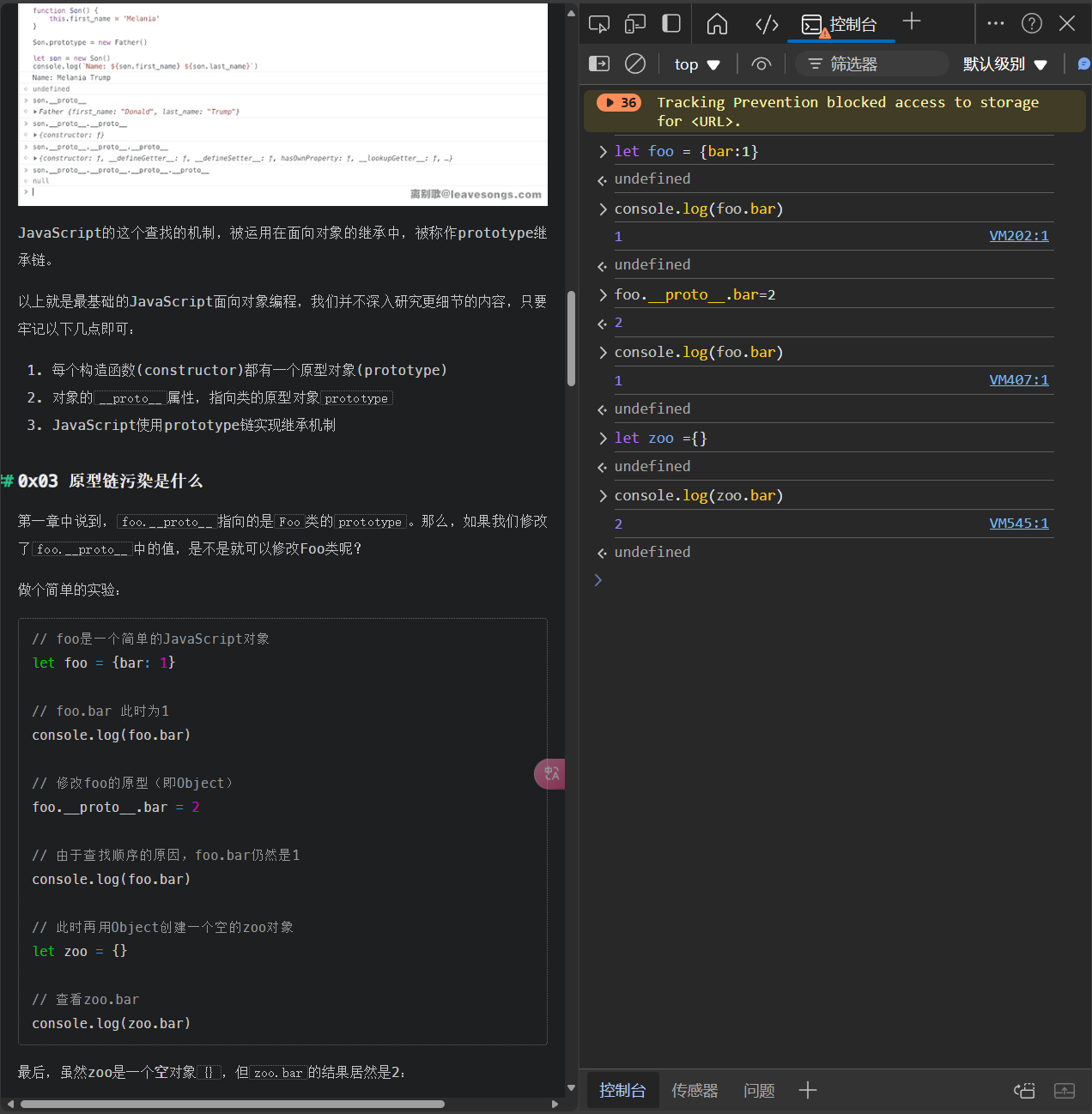Toggle the page translate popup button

pyautogui.click(x=549, y=773)
